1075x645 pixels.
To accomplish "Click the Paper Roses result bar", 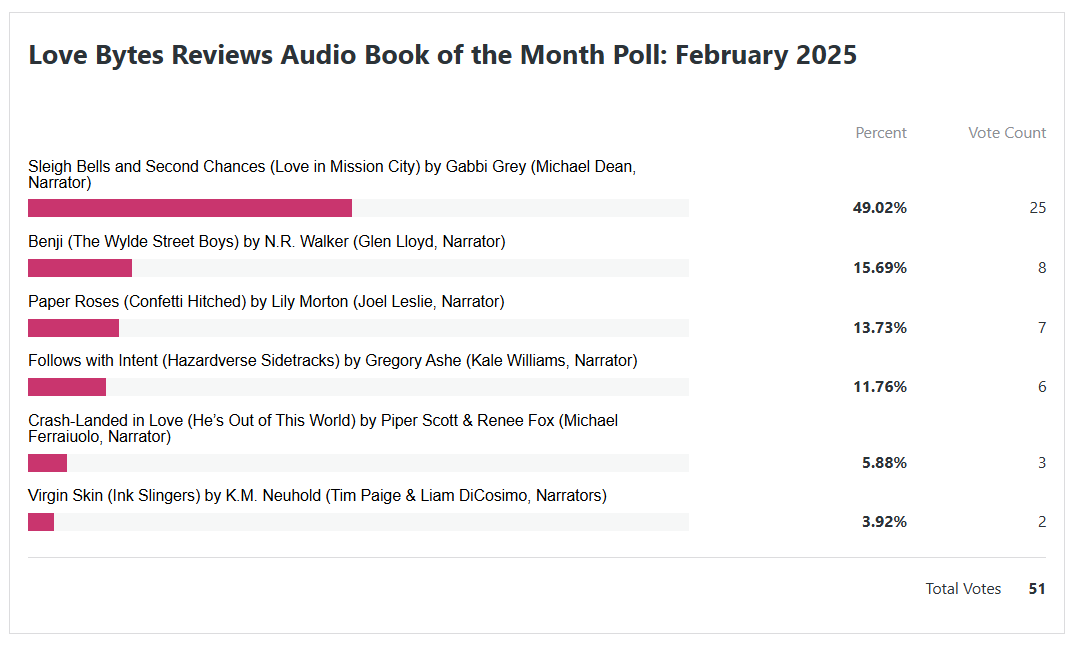I will coord(73,328).
